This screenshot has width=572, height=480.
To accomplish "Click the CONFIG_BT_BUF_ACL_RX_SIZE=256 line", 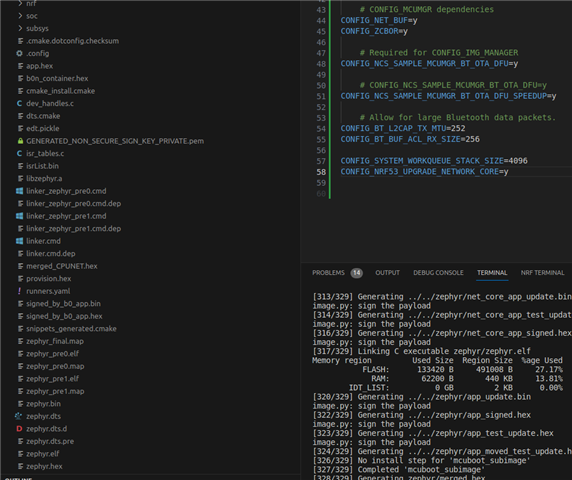I will coord(410,139).
